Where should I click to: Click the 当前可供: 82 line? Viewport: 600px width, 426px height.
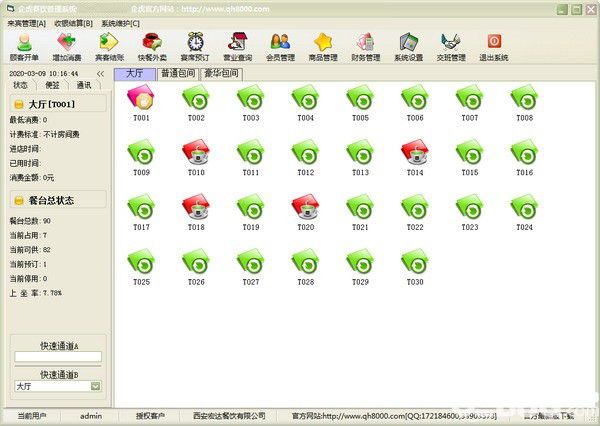(x=30, y=250)
